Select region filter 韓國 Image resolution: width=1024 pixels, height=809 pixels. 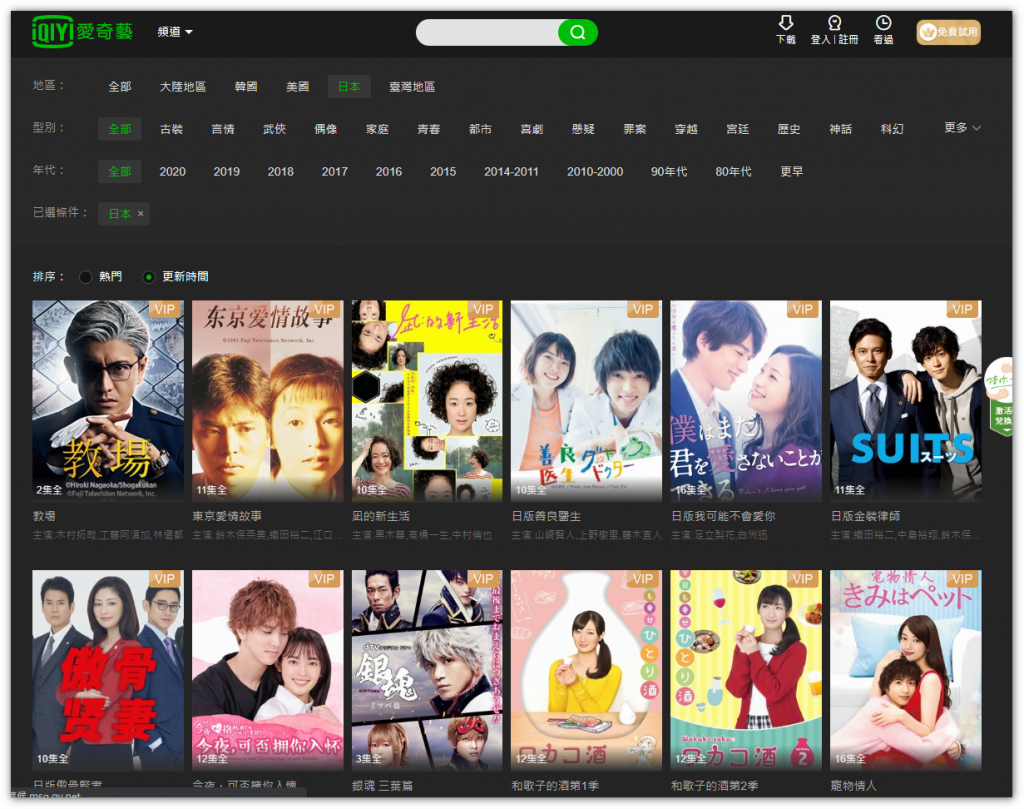(246, 86)
